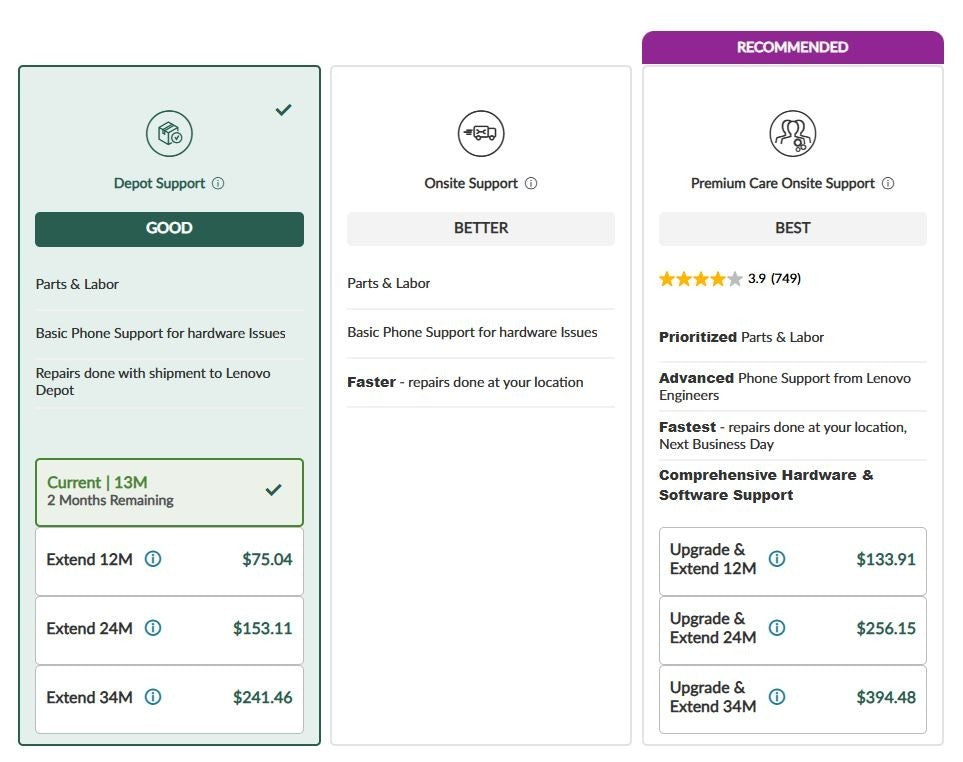Show info for Extend 12M option
The height and width of the screenshot is (762, 963).
153,559
